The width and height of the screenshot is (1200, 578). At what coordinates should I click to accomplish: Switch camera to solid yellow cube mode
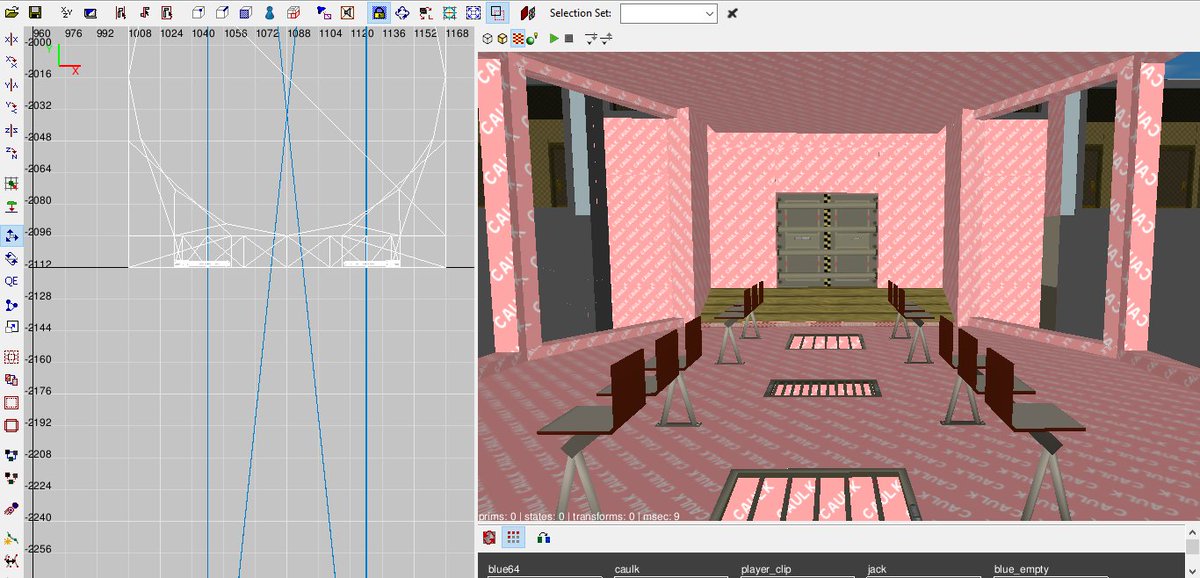[503, 38]
